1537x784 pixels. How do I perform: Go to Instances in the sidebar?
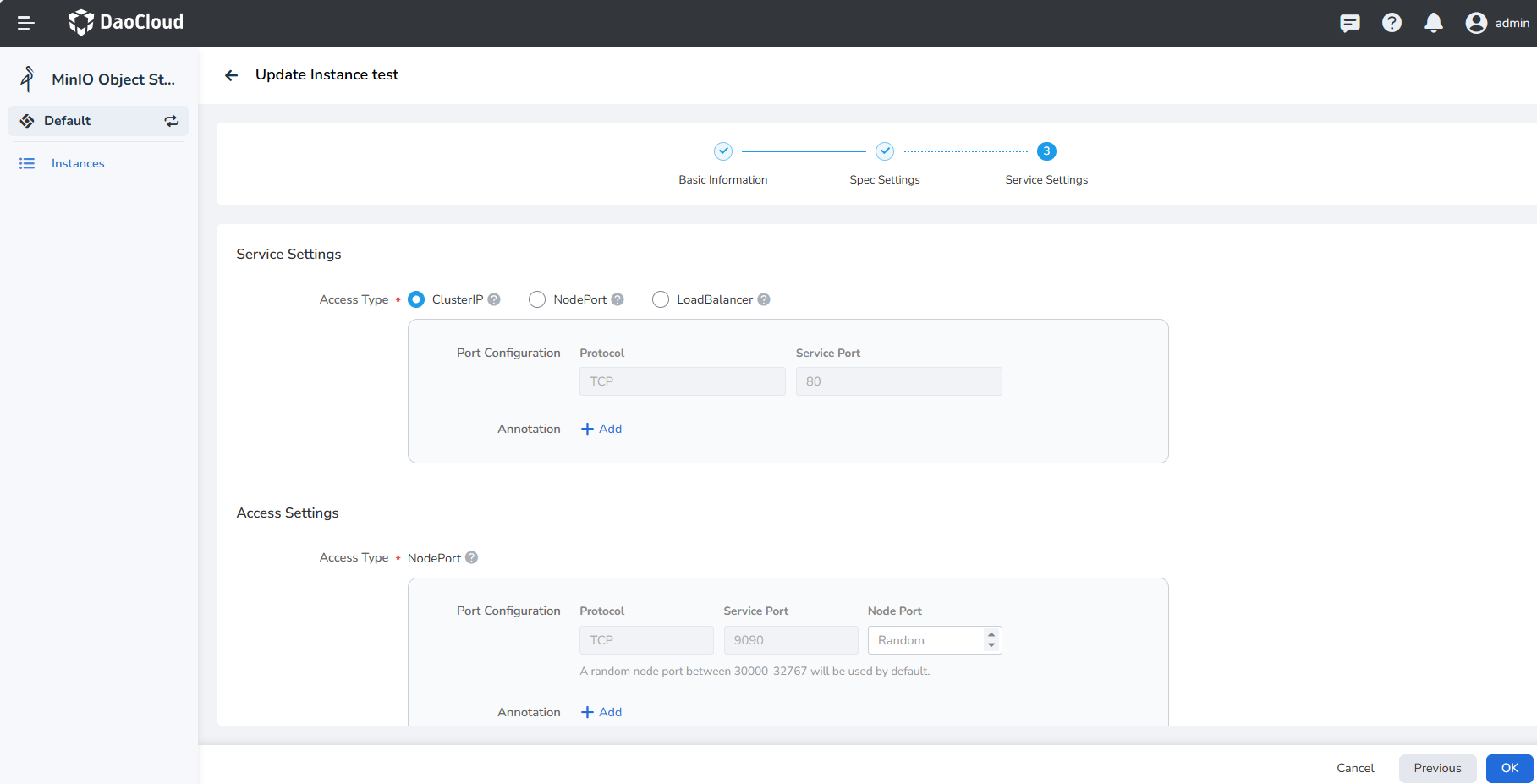click(78, 163)
